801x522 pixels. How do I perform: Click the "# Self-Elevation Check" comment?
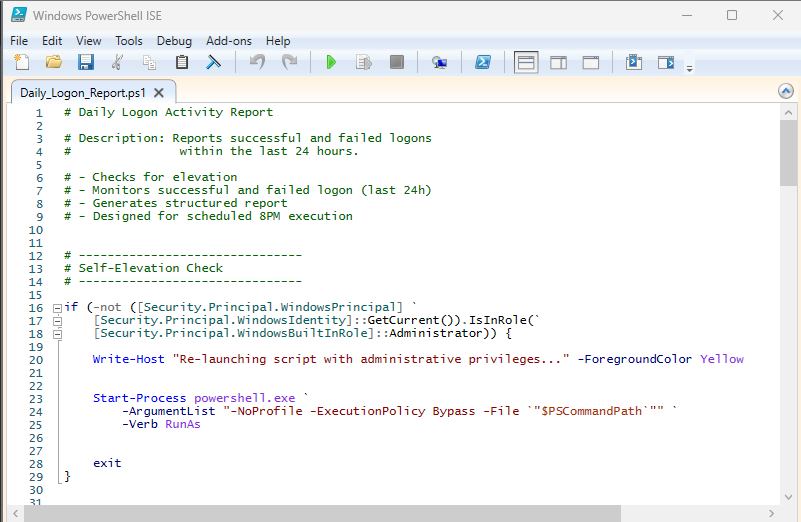point(144,268)
